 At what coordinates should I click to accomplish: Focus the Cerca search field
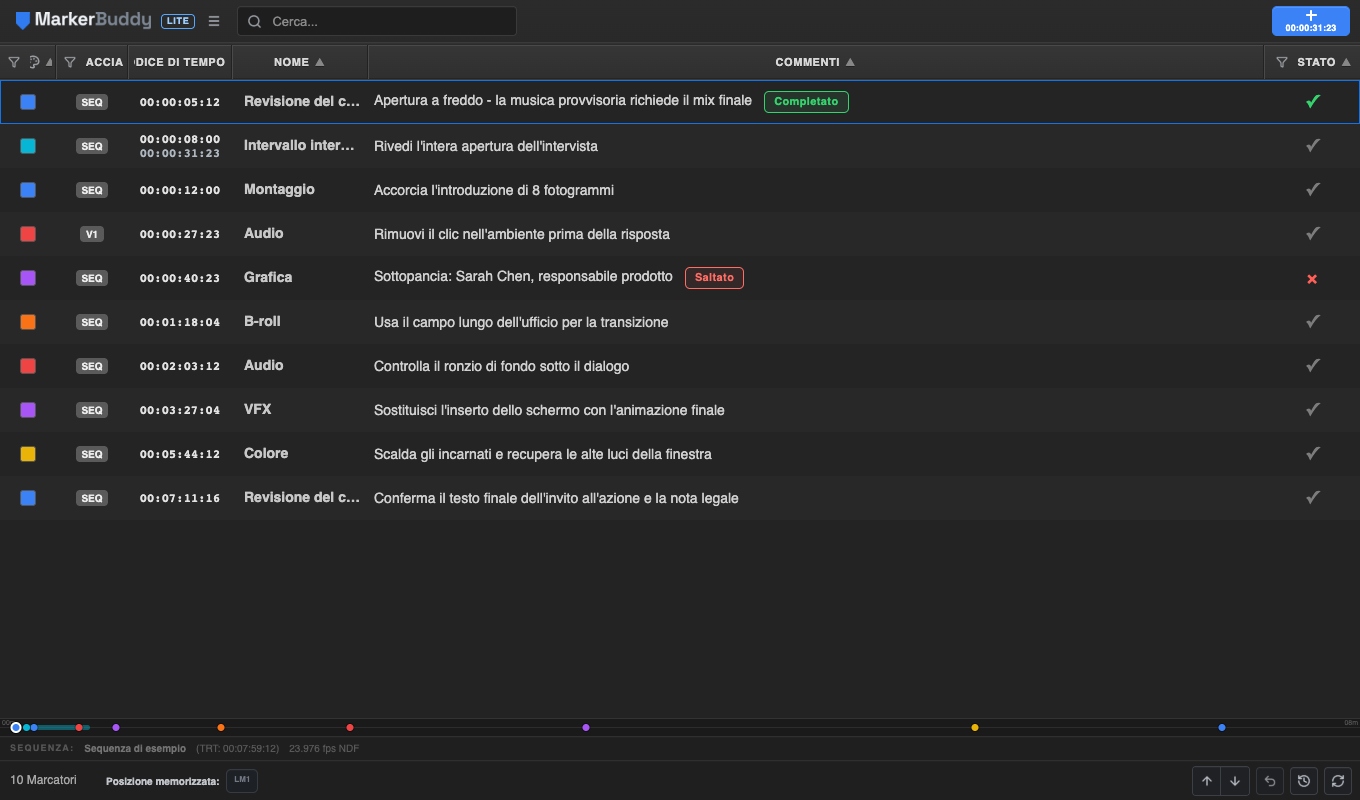(377, 21)
